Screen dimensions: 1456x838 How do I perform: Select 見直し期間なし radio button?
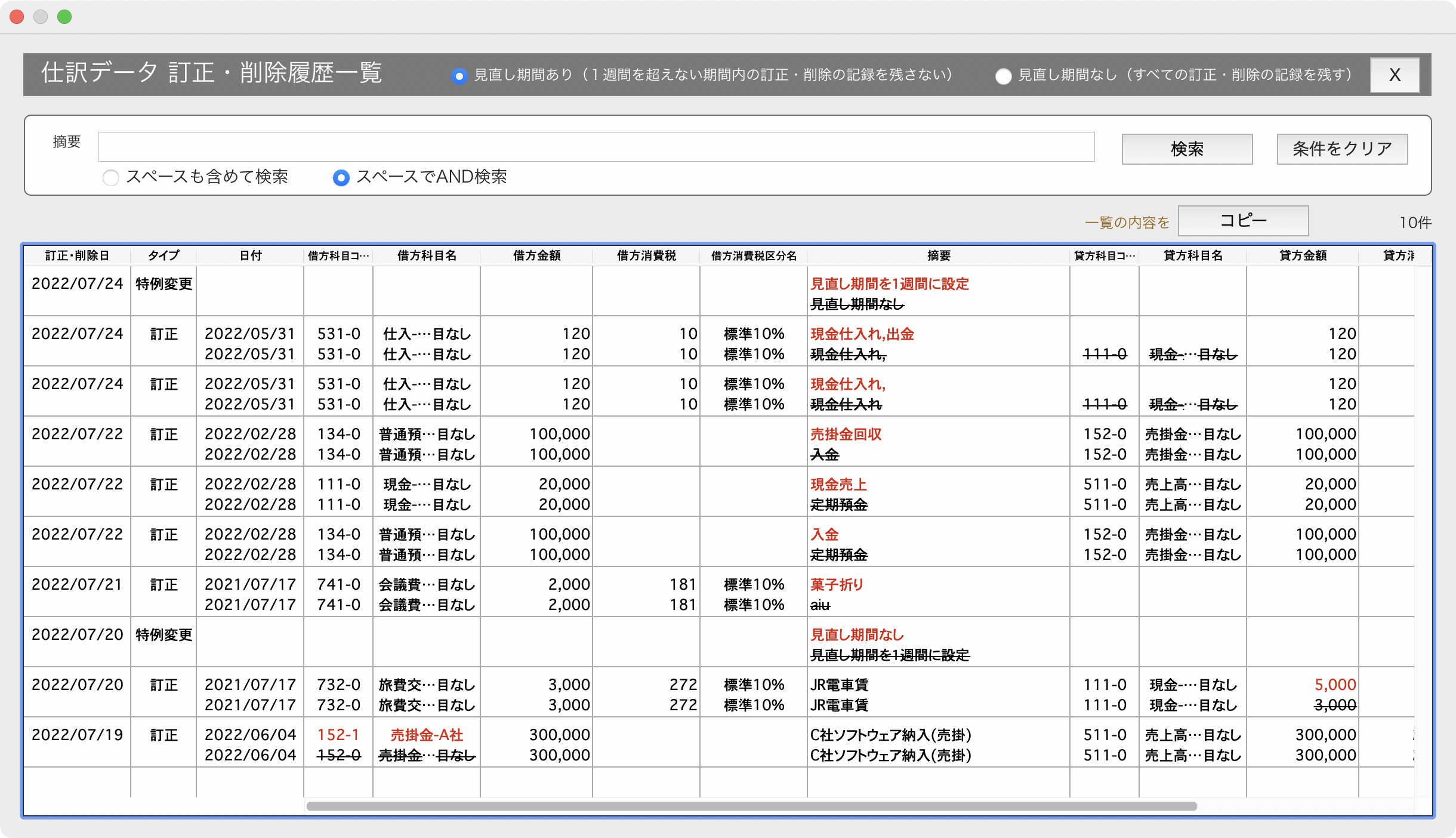click(1003, 76)
